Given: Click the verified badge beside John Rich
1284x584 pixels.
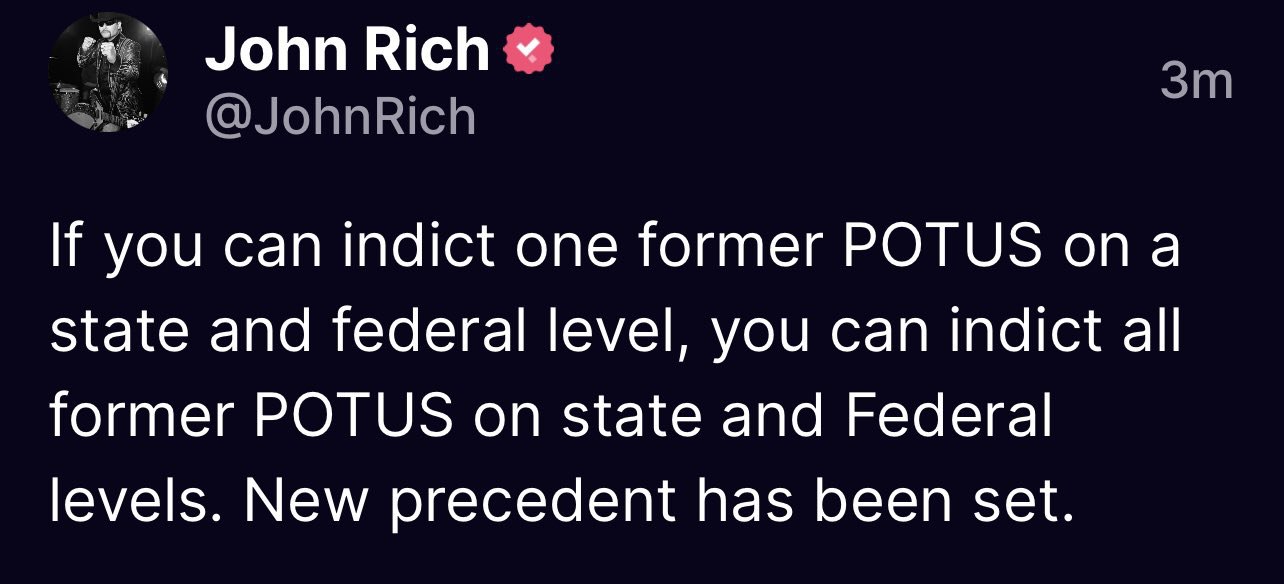Looking at the screenshot, I should click(526, 52).
